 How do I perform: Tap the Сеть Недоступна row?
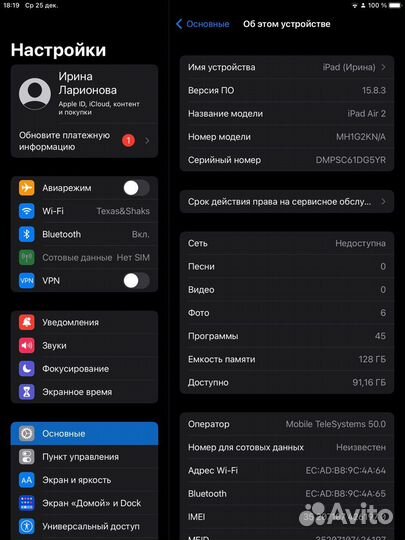coord(287,243)
